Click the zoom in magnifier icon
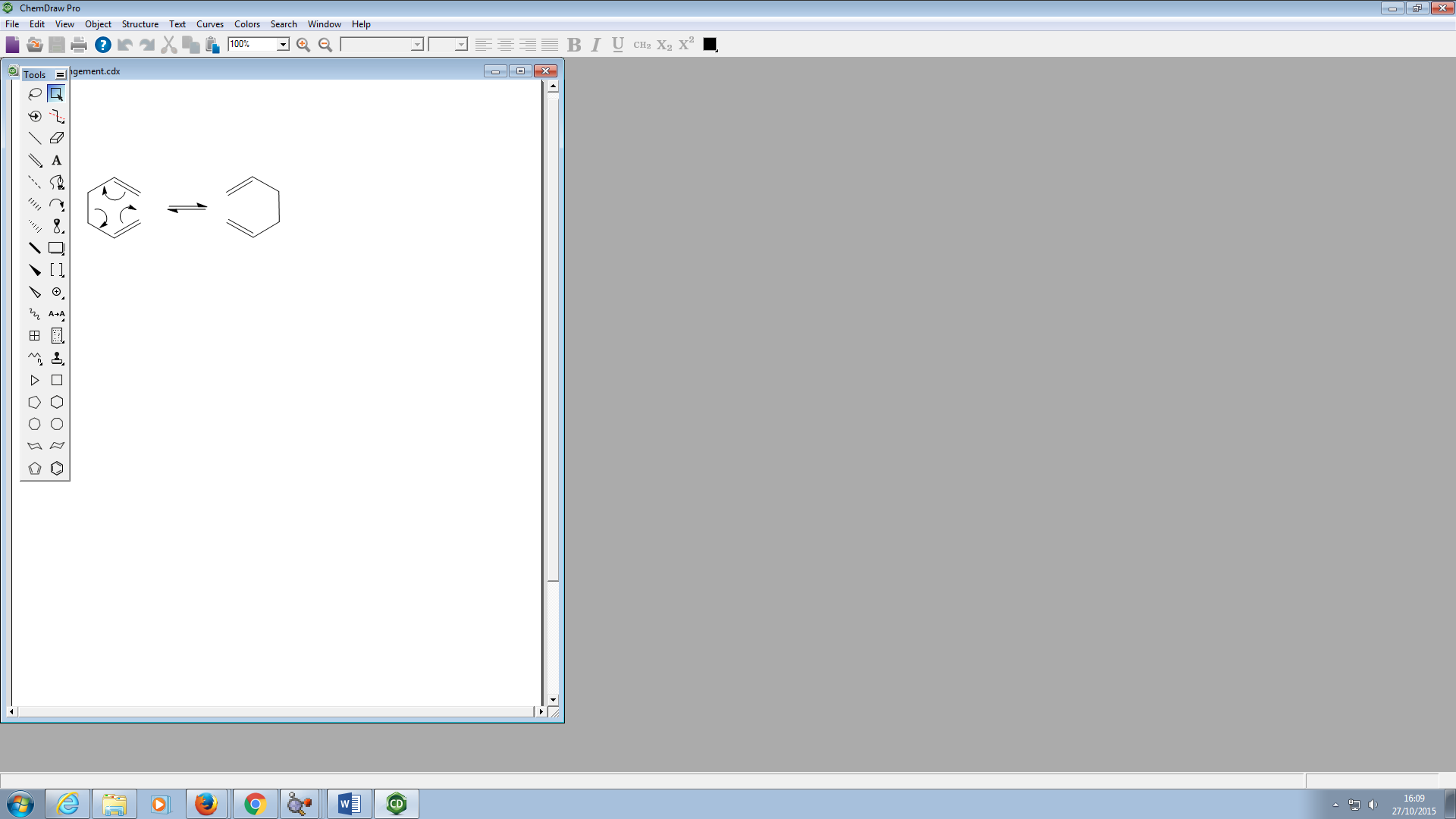This screenshot has height=819, width=1456. (x=303, y=45)
